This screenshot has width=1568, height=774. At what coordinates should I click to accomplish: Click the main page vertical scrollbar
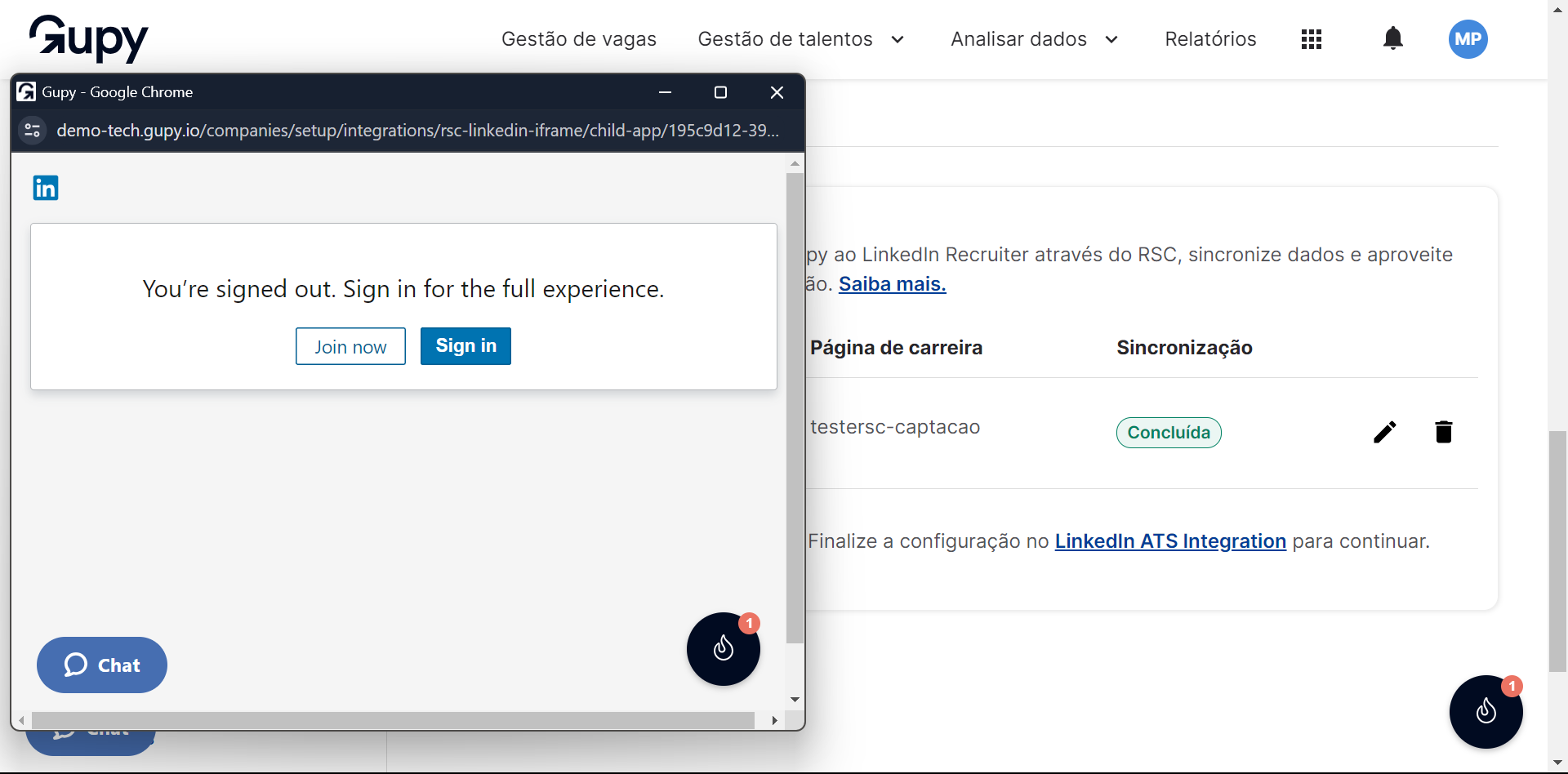pos(1558,551)
